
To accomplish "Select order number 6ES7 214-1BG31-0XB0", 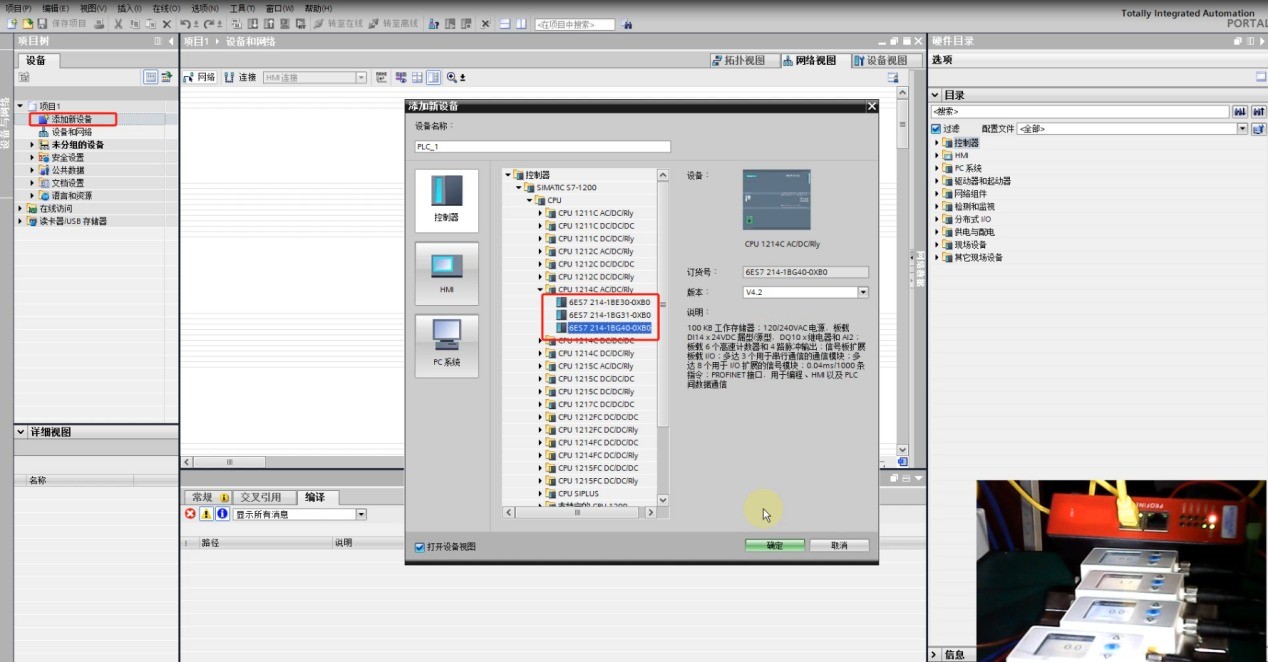I will 609,315.
